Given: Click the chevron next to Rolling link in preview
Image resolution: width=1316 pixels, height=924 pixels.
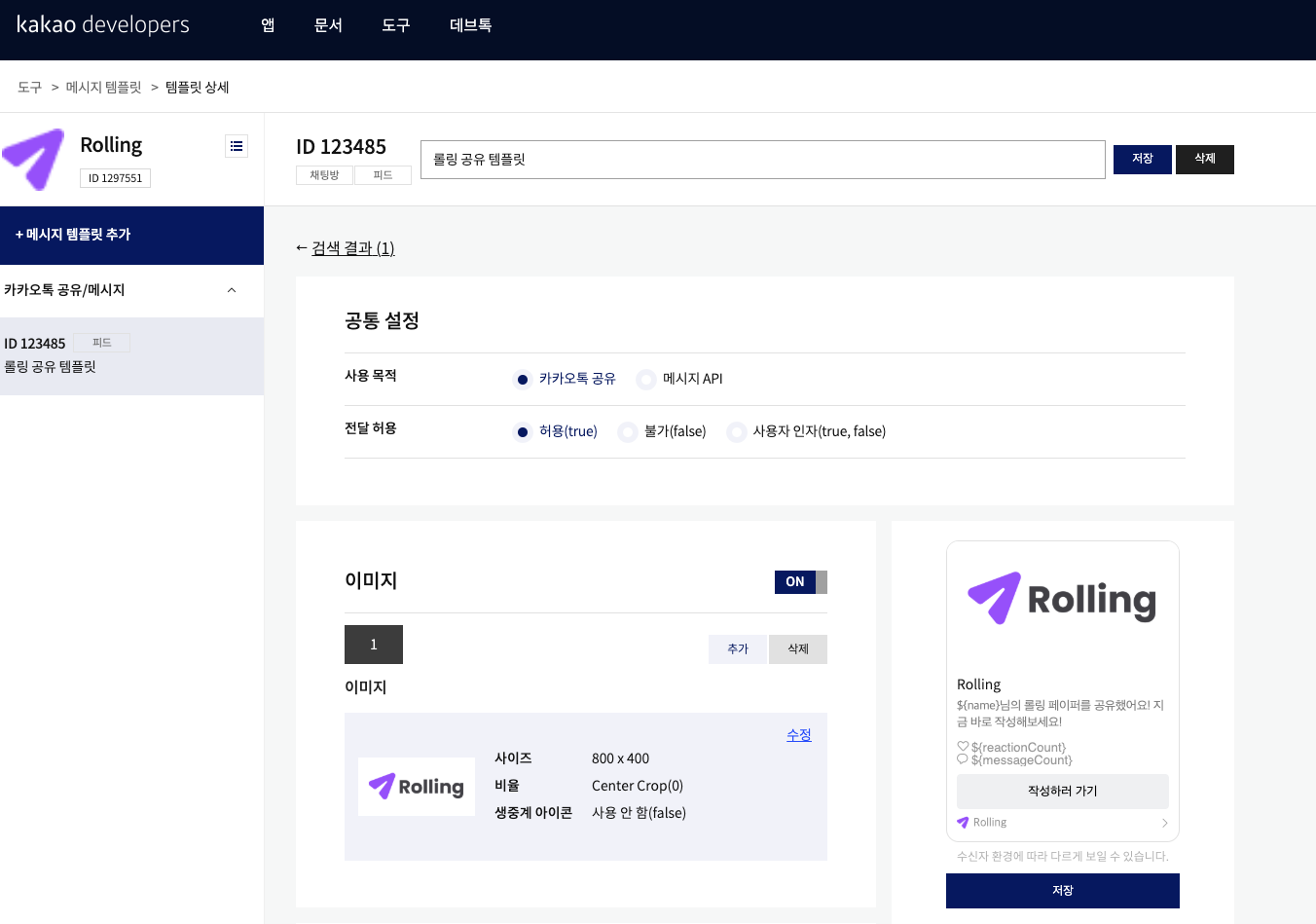Looking at the screenshot, I should tap(1165, 822).
